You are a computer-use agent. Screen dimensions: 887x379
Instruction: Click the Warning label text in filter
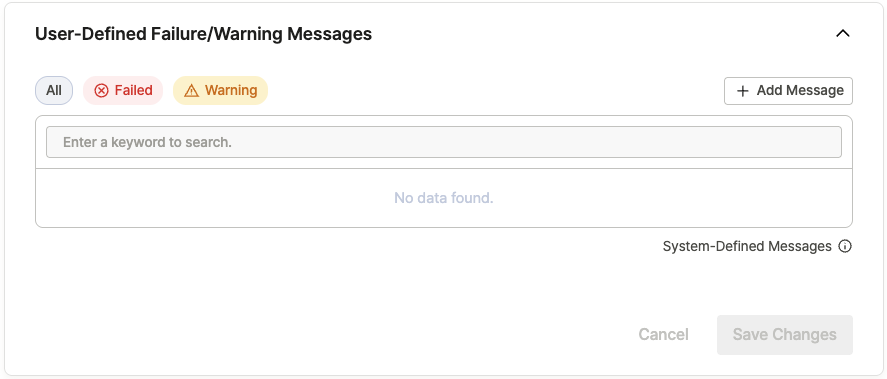(x=231, y=91)
